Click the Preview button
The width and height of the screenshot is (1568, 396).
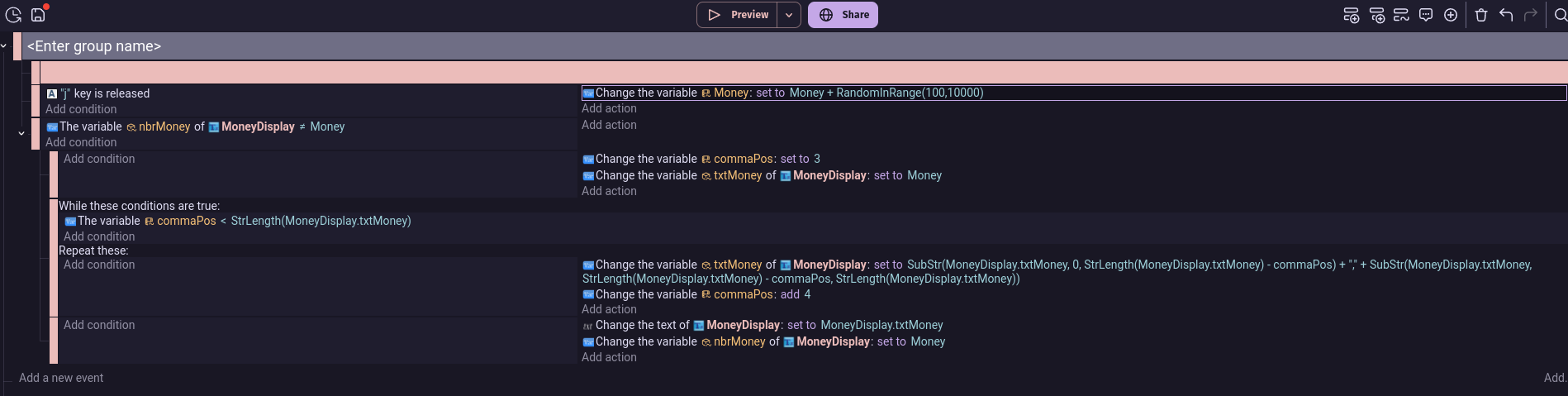[737, 15]
